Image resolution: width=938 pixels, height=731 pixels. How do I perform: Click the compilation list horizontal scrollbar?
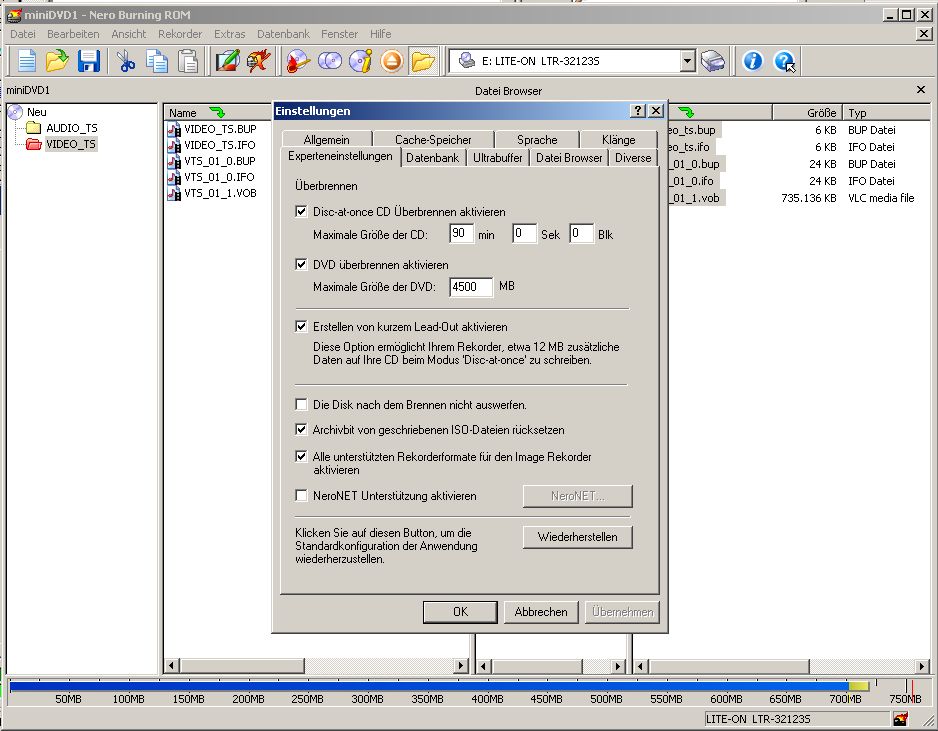[317, 665]
